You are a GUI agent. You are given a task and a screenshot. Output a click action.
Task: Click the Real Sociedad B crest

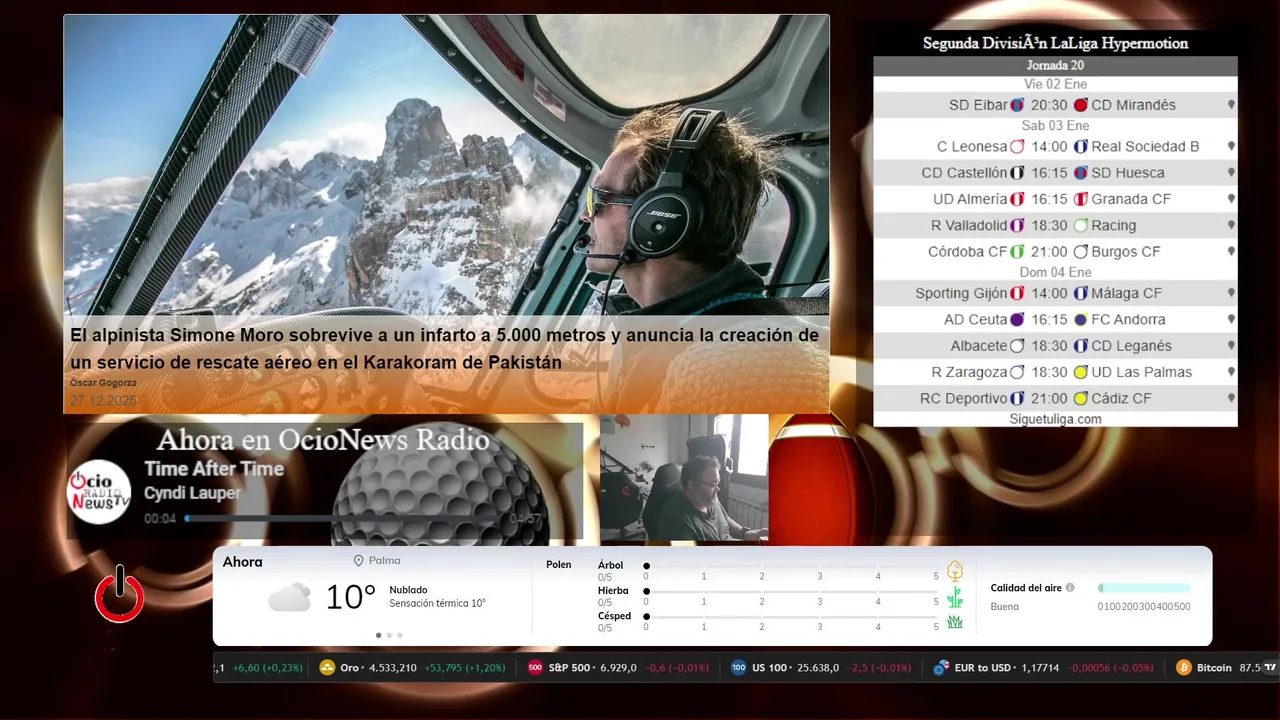pyautogui.click(x=1080, y=146)
